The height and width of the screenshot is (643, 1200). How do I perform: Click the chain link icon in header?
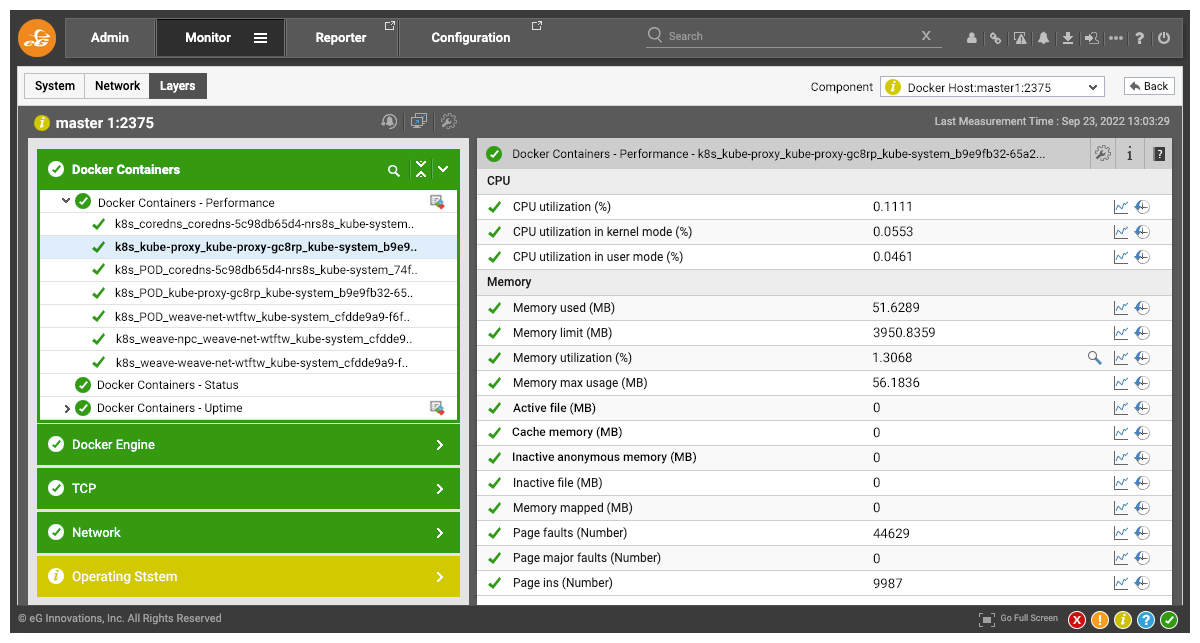(x=996, y=38)
